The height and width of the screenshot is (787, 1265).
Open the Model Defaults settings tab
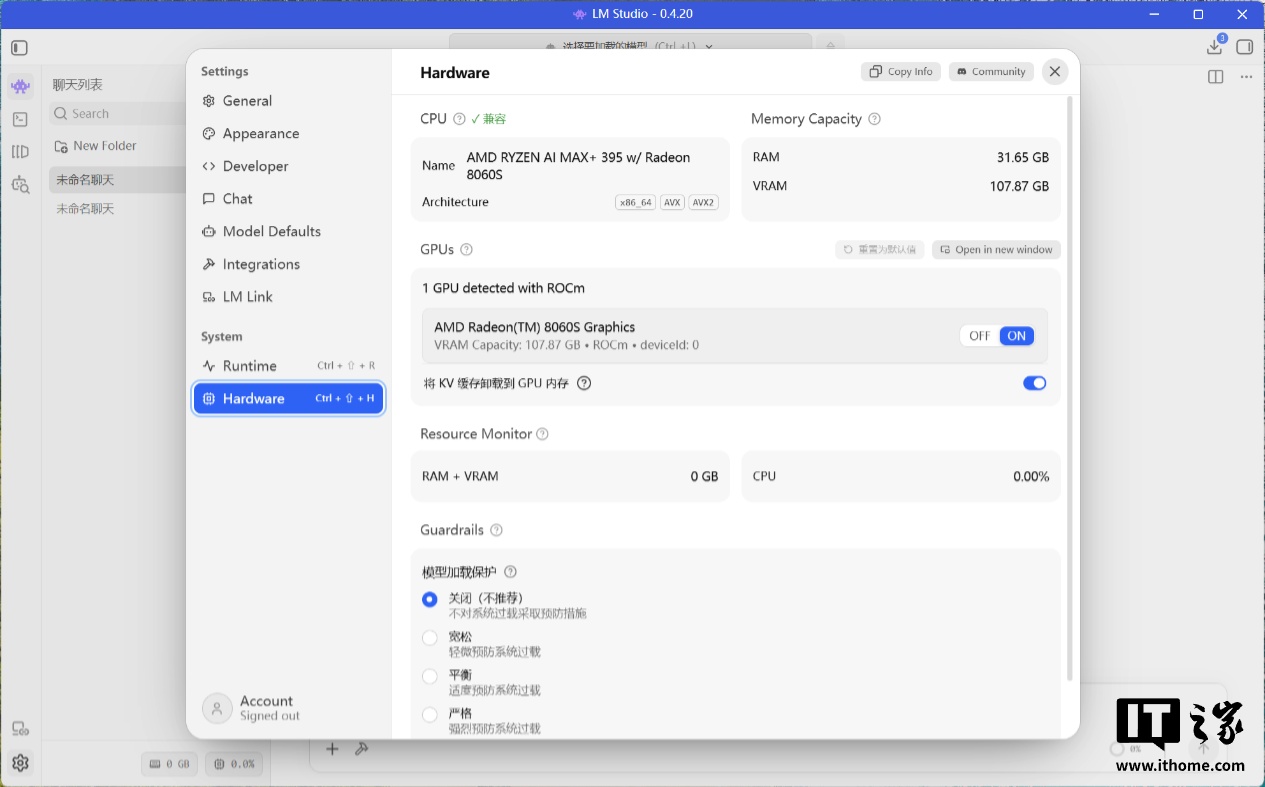288,231
